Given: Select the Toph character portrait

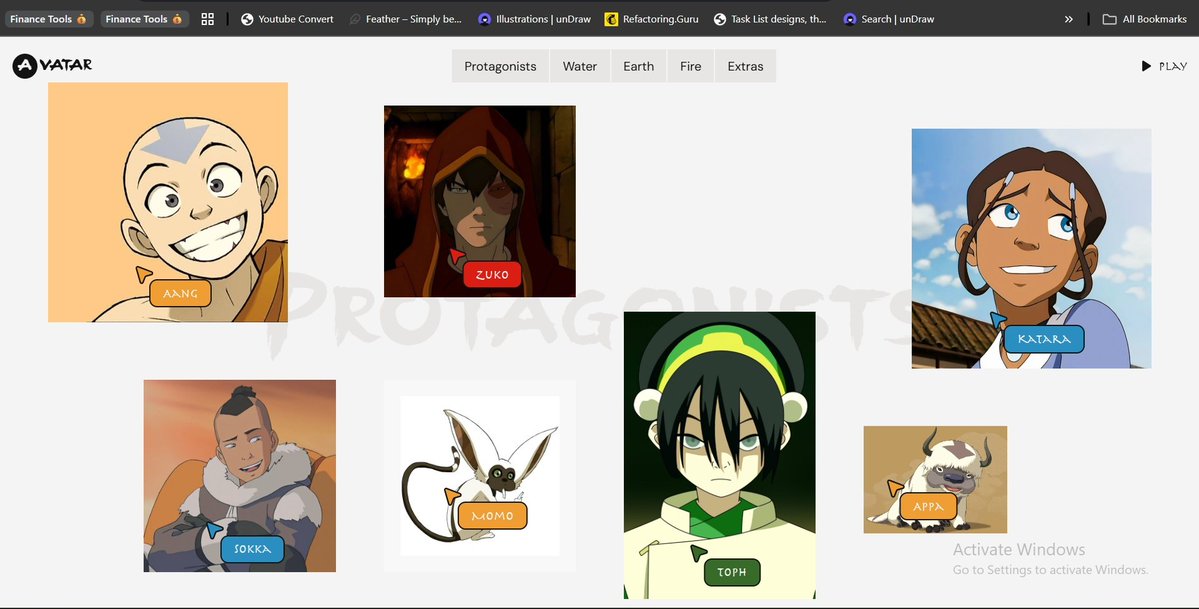Looking at the screenshot, I should coord(720,455).
